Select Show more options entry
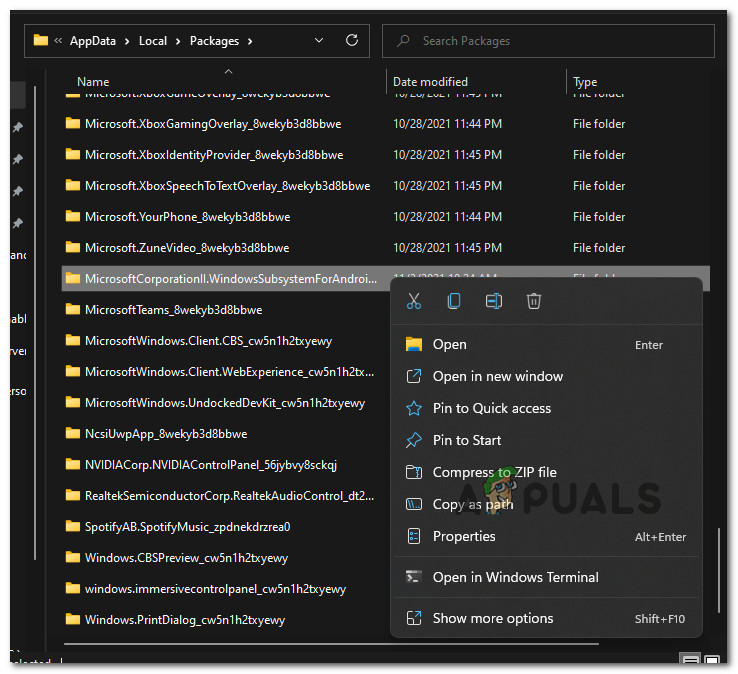The image size is (738, 674). 492,618
